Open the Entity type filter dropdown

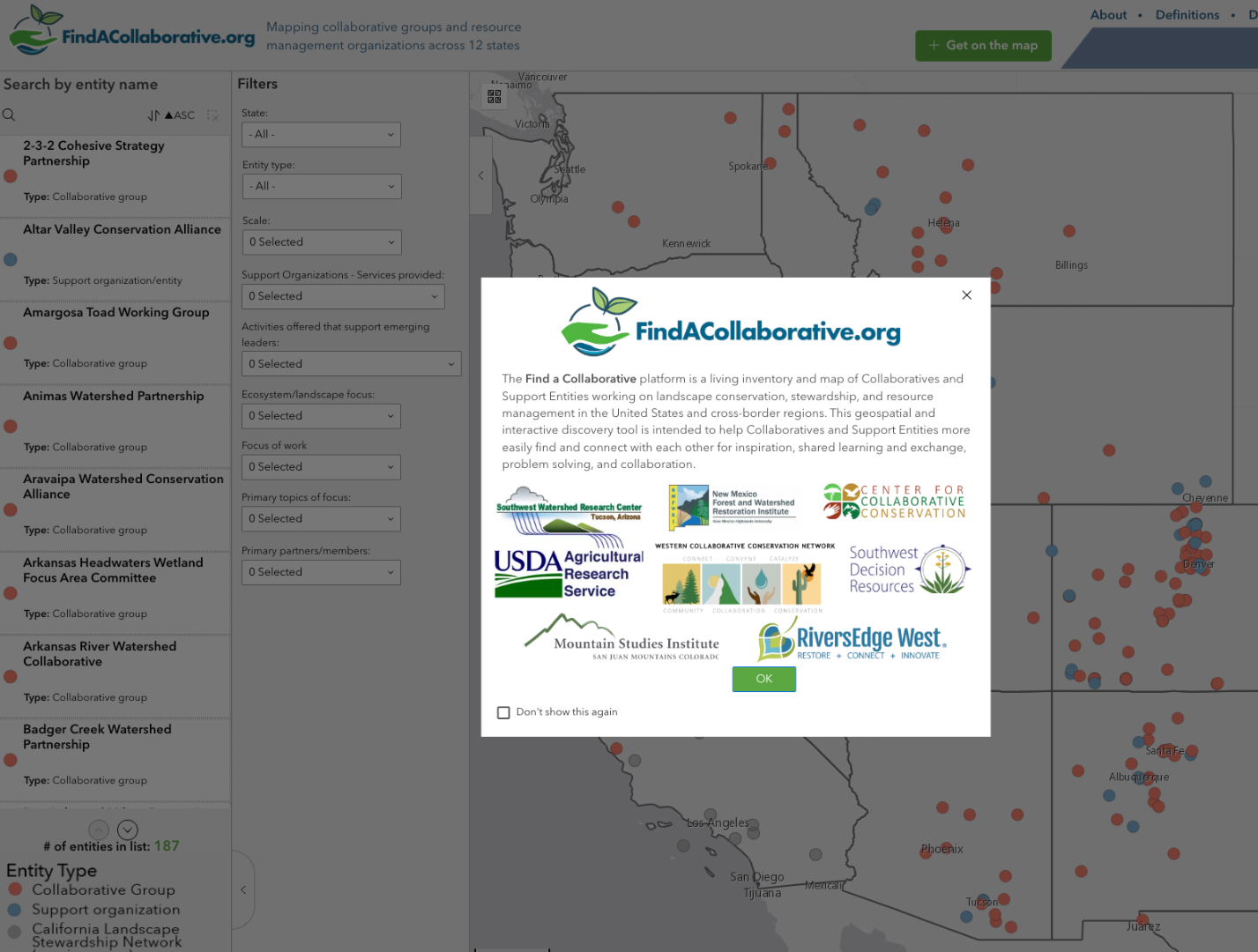click(x=322, y=186)
